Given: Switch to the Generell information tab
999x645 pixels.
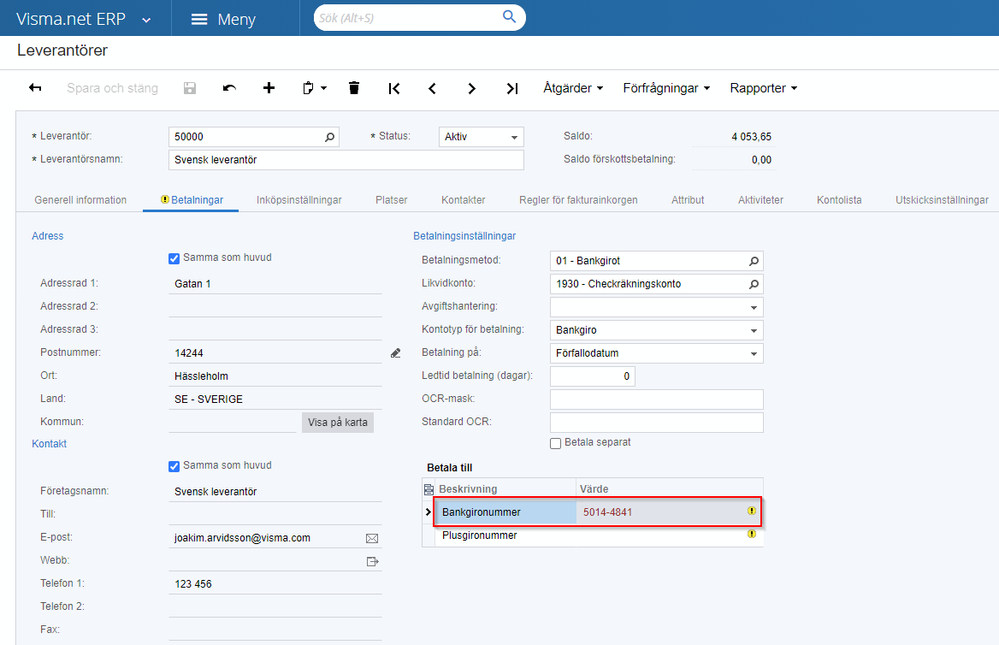Looking at the screenshot, I should click(80, 200).
